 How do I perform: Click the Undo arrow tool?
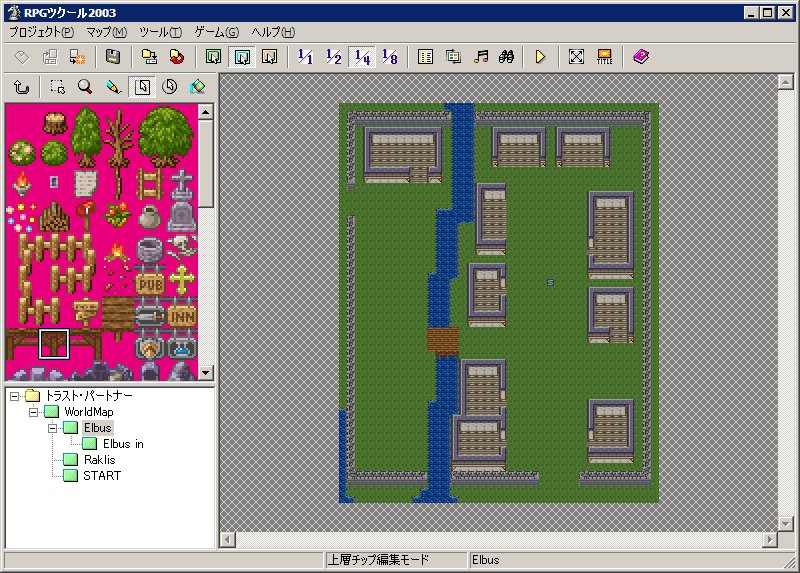coord(21,87)
